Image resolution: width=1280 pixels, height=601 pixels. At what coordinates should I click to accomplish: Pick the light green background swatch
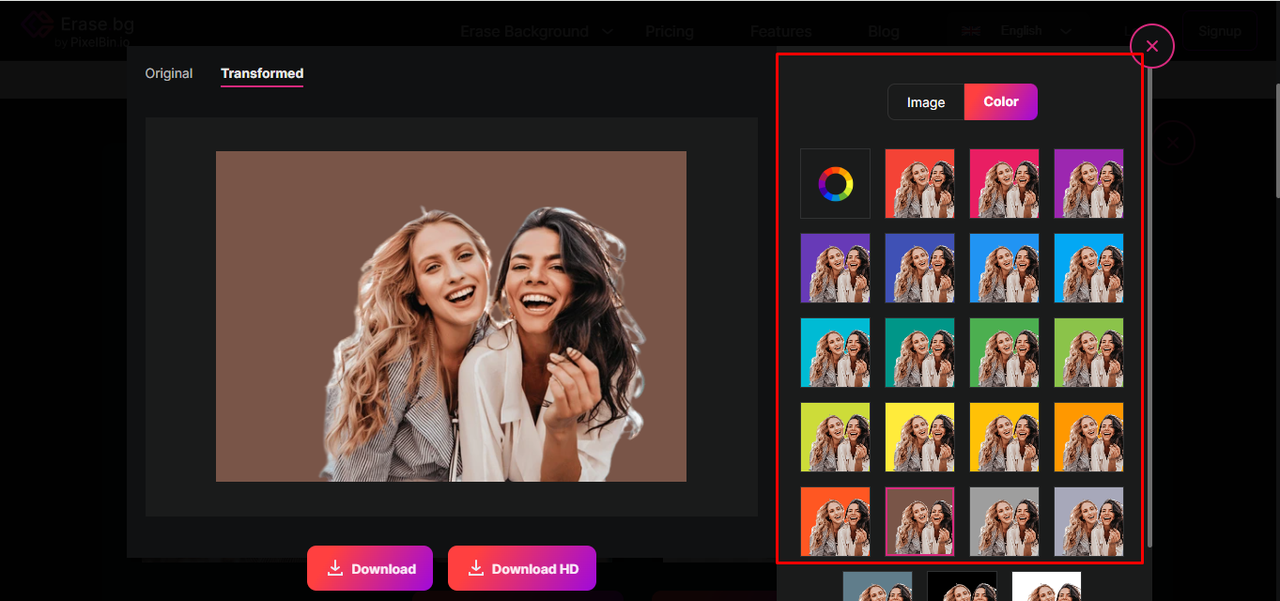(1089, 353)
